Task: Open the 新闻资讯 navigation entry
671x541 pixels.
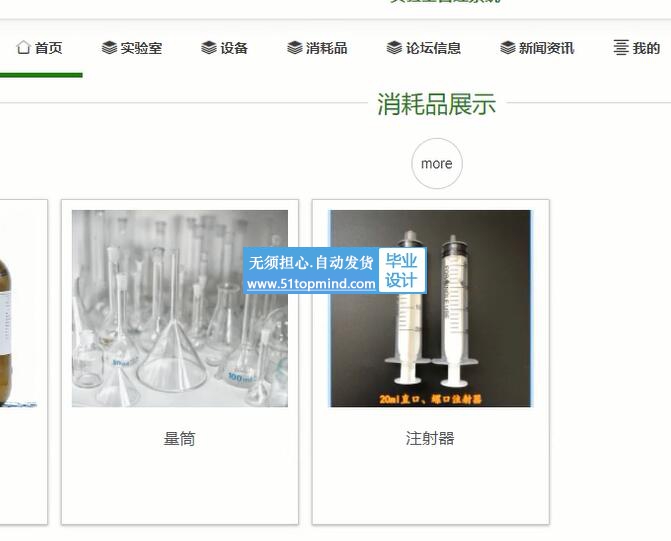Action: coord(537,48)
